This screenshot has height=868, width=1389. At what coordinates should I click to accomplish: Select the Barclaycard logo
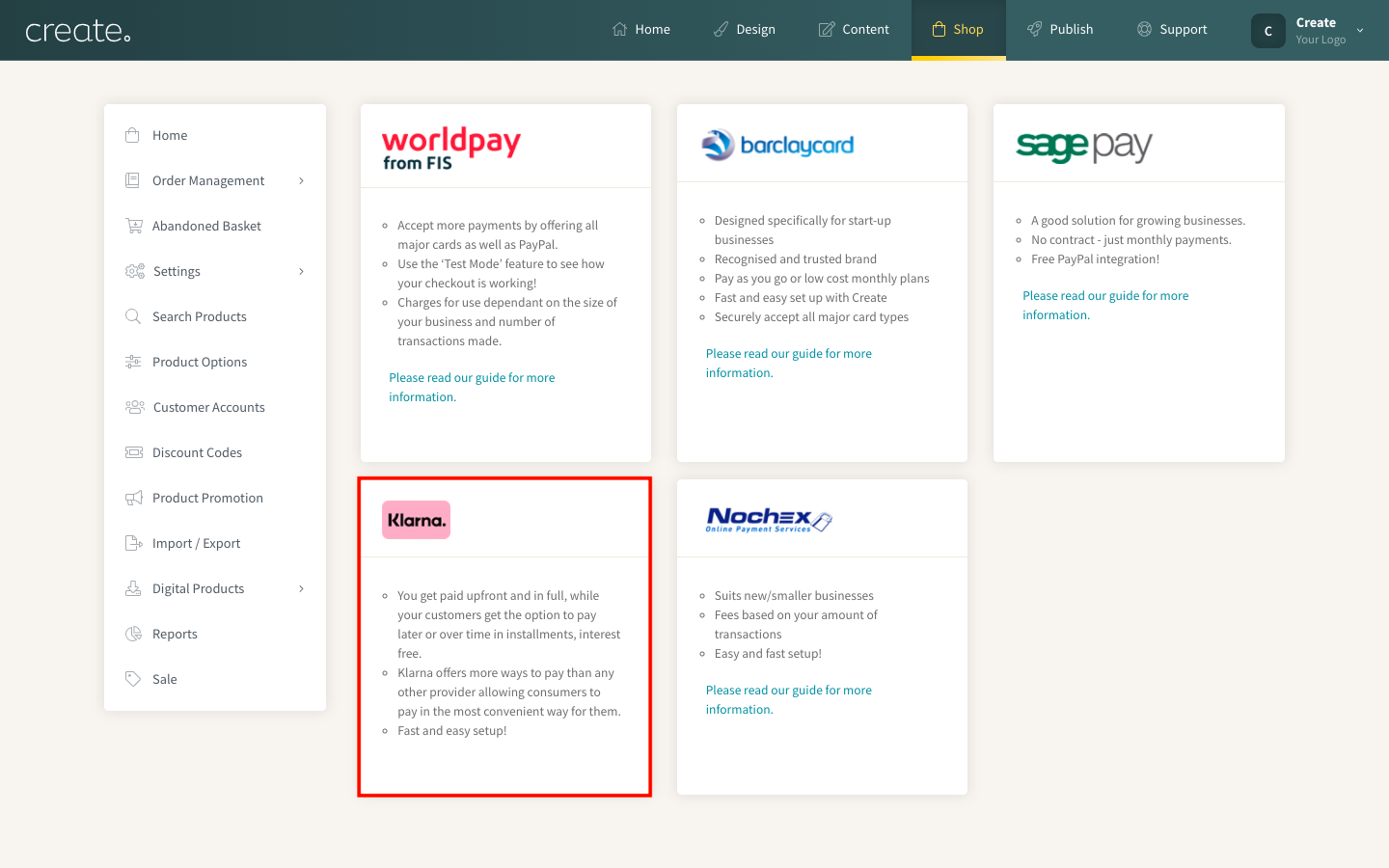pyautogui.click(x=777, y=145)
